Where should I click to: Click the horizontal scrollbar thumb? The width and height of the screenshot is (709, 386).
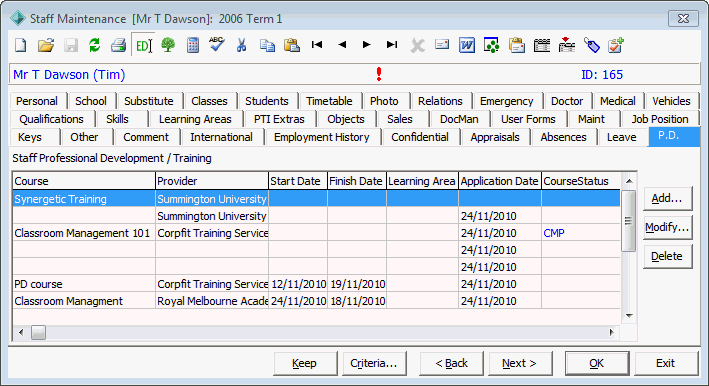click(x=38, y=333)
